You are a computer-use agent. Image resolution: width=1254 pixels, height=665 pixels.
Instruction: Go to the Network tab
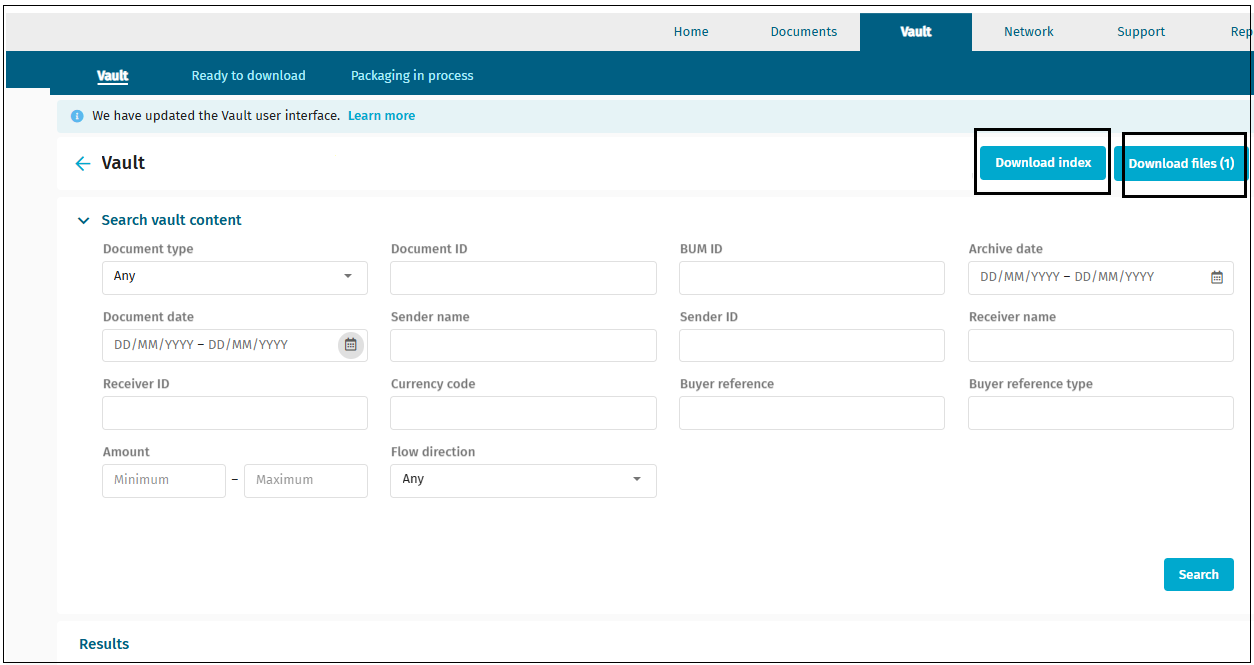[1028, 32]
